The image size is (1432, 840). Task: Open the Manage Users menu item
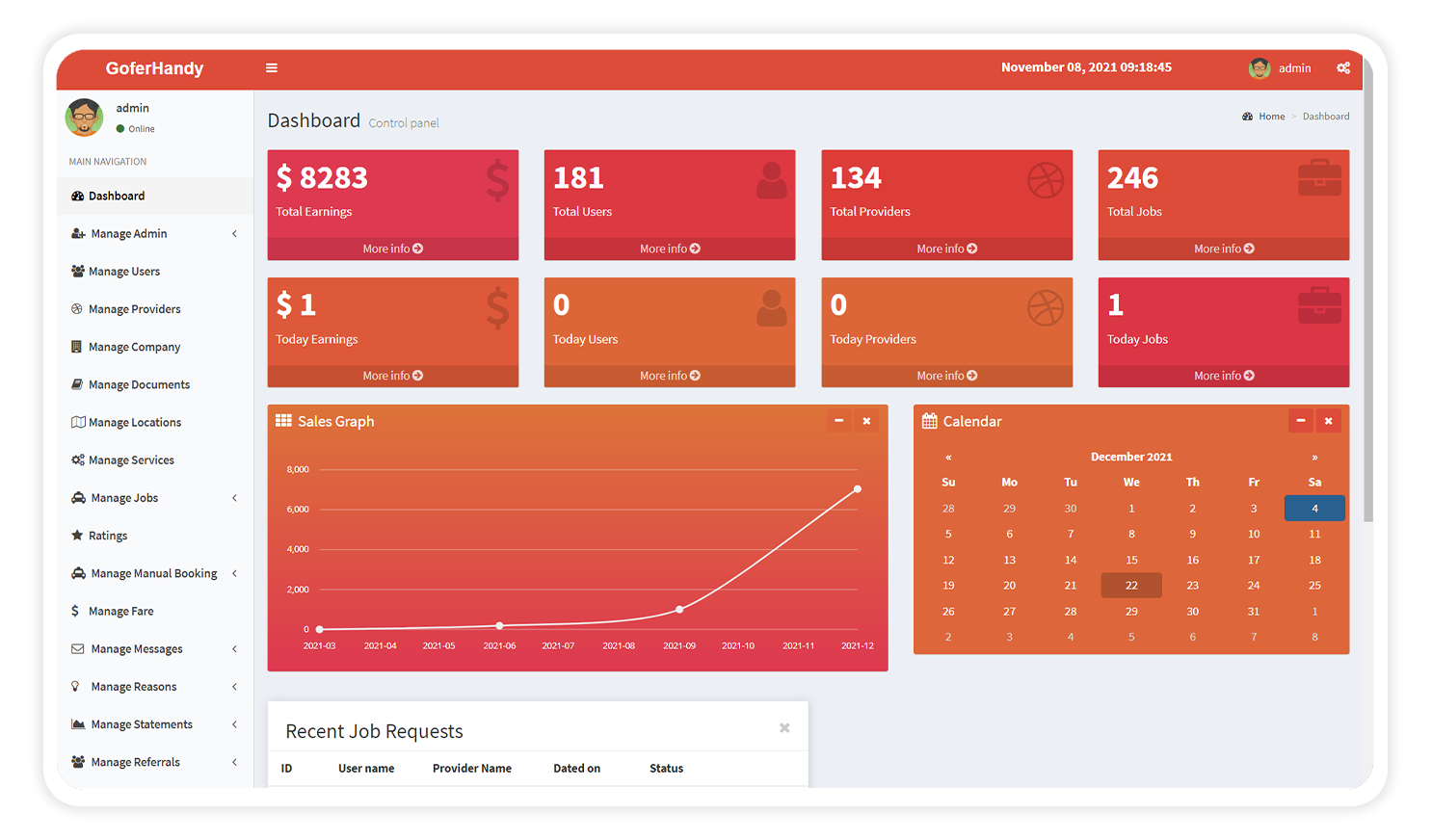pyautogui.click(x=155, y=272)
